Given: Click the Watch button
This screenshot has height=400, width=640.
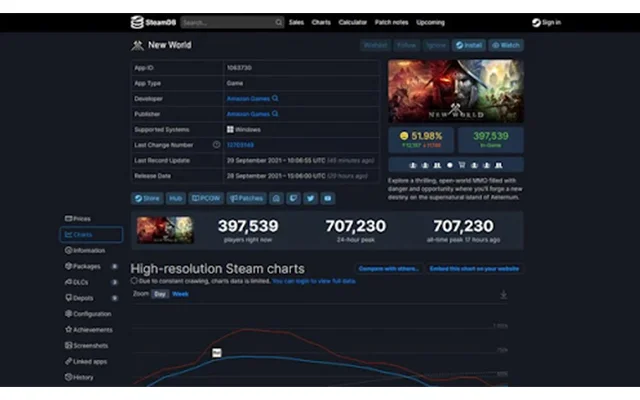Looking at the screenshot, I should click(506, 45).
